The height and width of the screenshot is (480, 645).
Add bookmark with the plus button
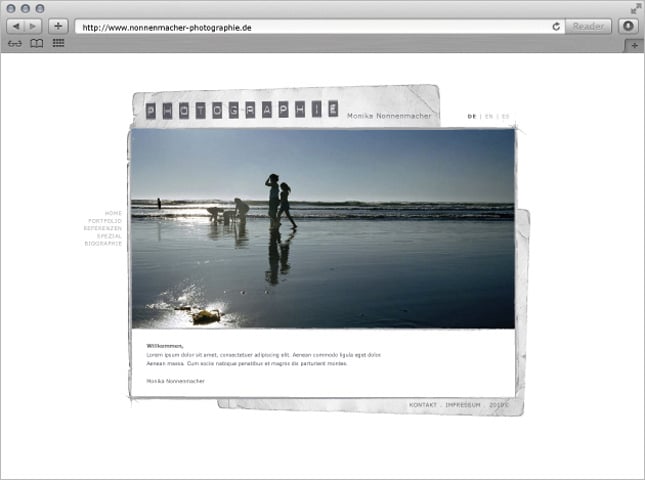(x=58, y=26)
